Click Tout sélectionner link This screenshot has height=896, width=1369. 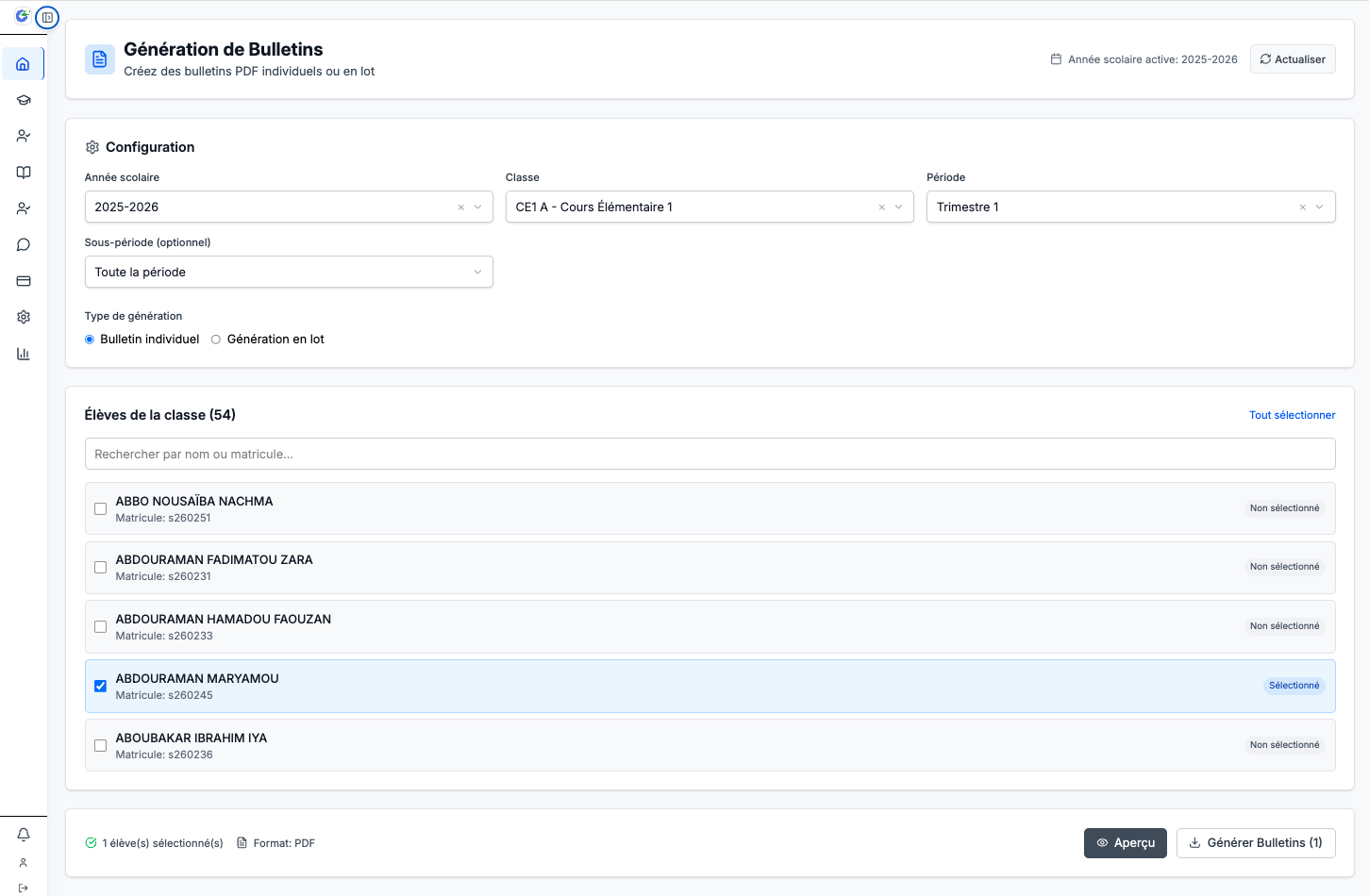1292,415
